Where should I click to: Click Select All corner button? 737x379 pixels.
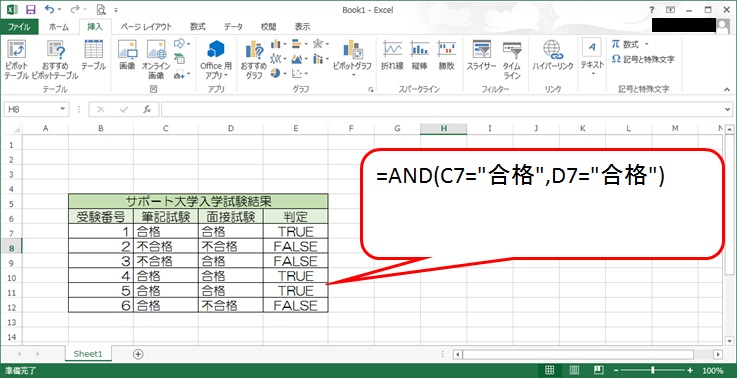click(11, 128)
